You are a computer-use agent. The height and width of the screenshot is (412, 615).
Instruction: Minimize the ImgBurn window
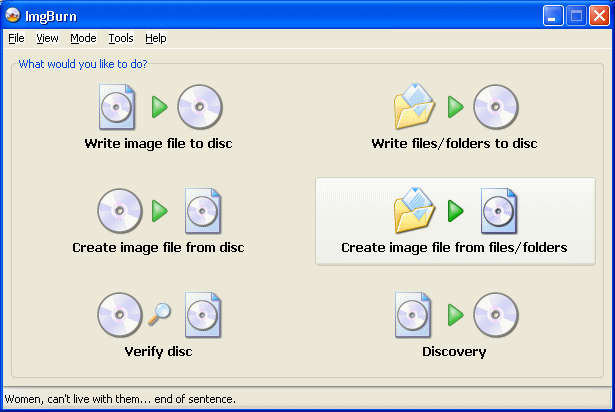coord(553,16)
